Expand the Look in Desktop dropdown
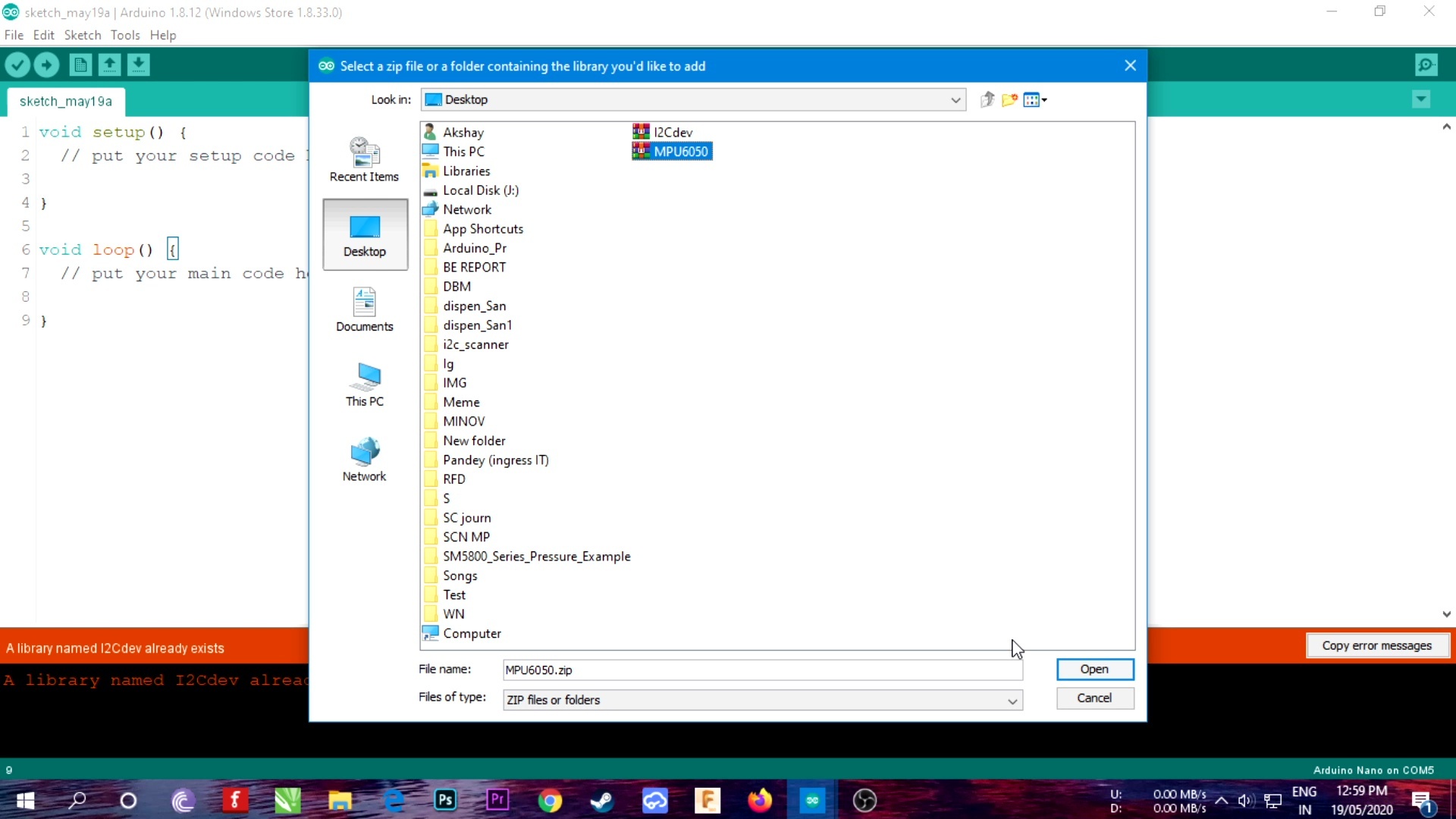Image resolution: width=1456 pixels, height=819 pixels. pos(955,100)
